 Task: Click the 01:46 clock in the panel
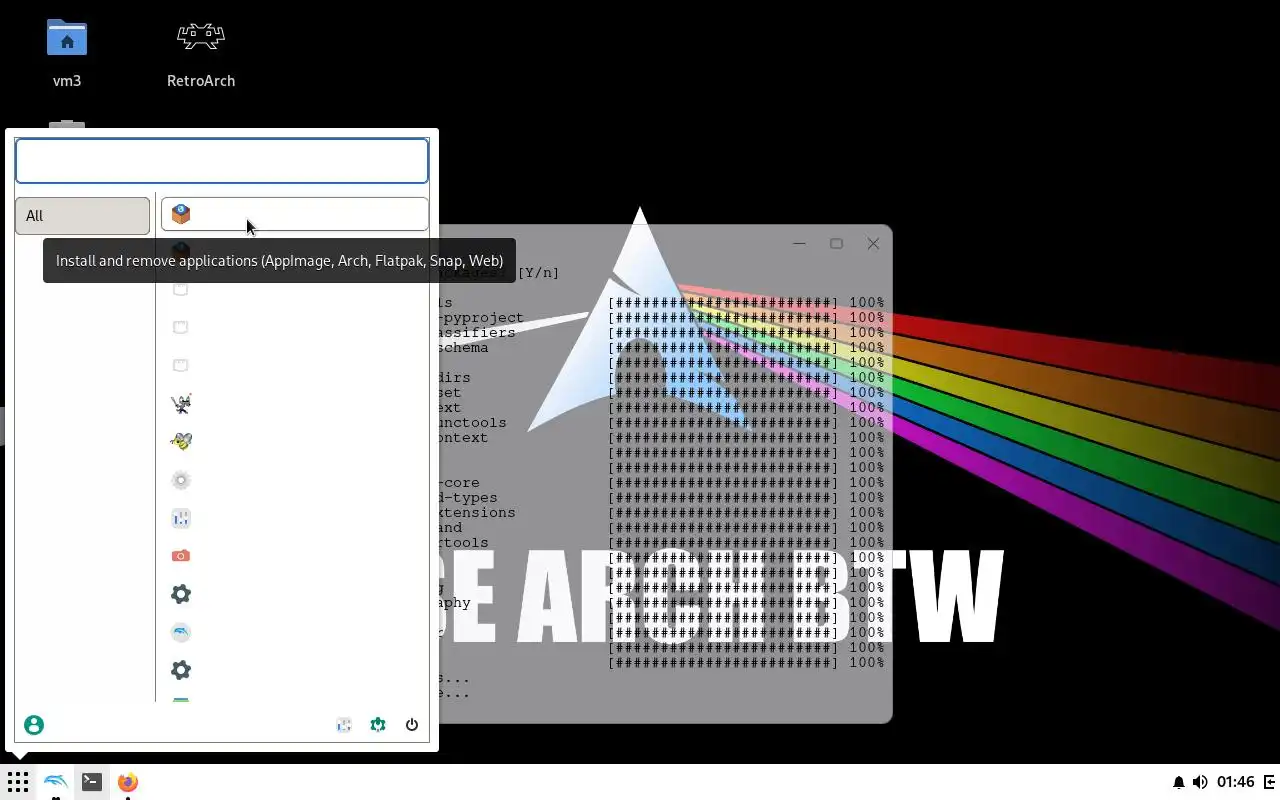[1236, 782]
